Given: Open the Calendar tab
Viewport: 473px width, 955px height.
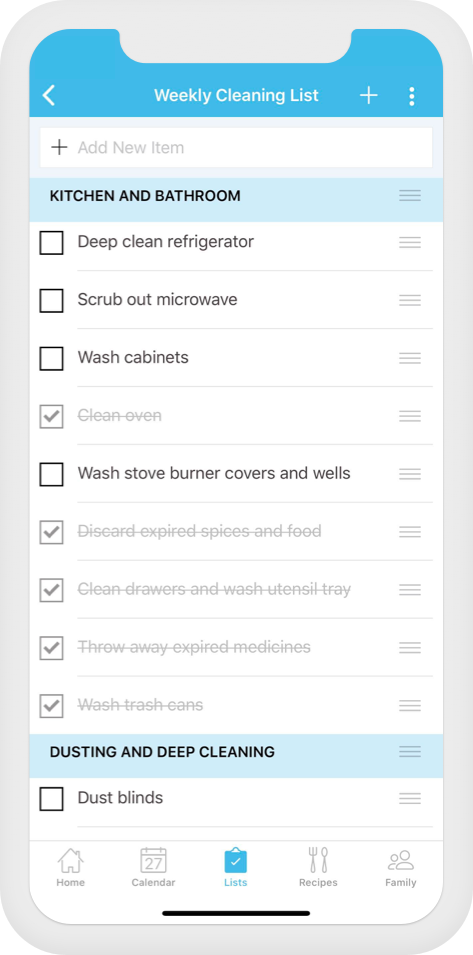Looking at the screenshot, I should (x=153, y=867).
